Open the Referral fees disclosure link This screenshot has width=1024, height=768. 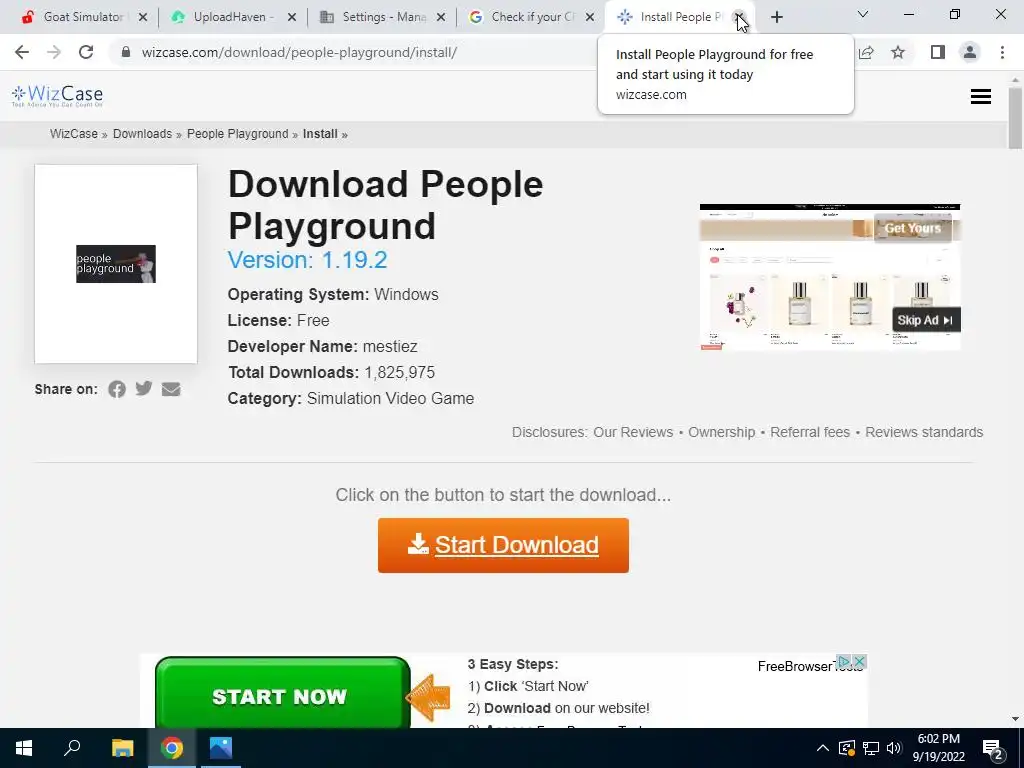click(x=810, y=432)
